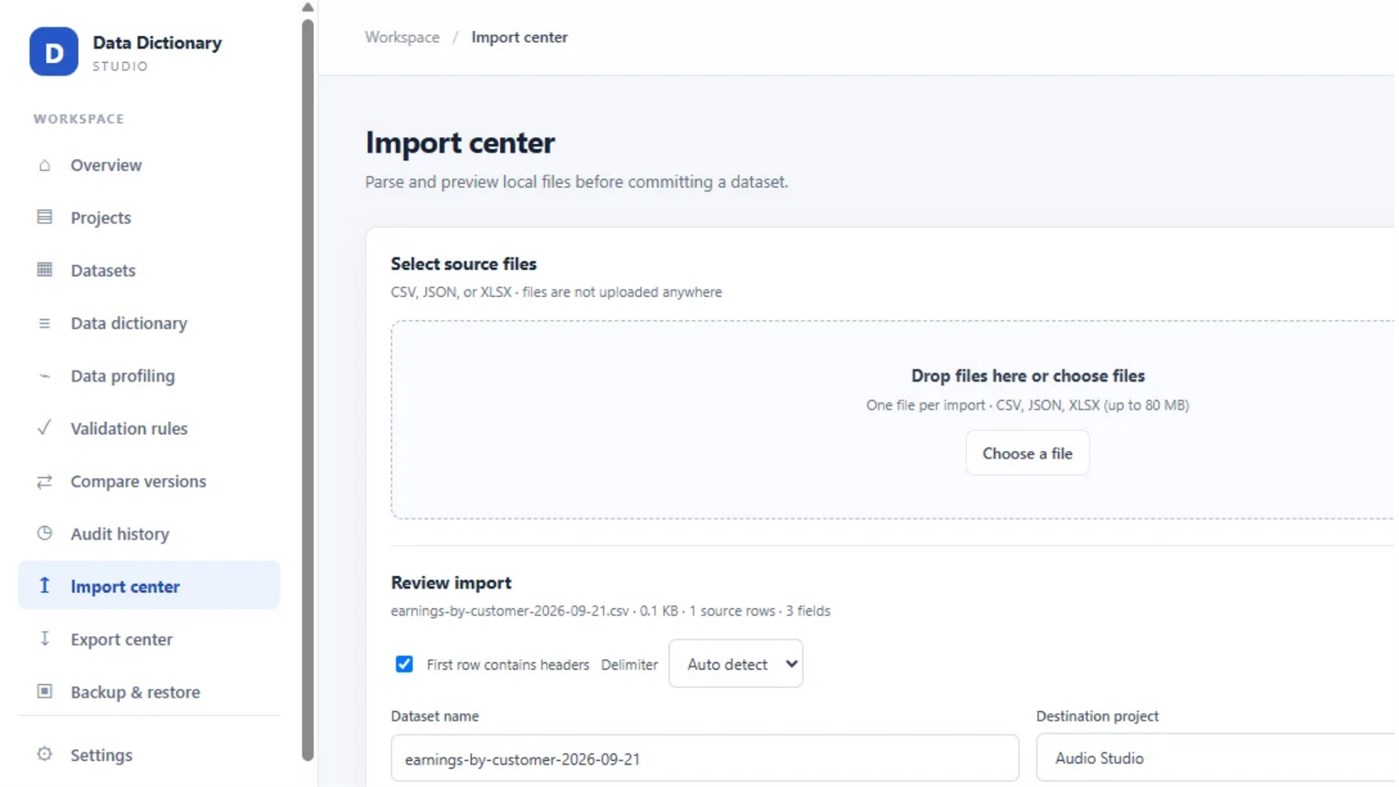The image size is (1399, 787).
Task: Click the 'WORKSPACE' sidebar section label
Action: point(79,118)
